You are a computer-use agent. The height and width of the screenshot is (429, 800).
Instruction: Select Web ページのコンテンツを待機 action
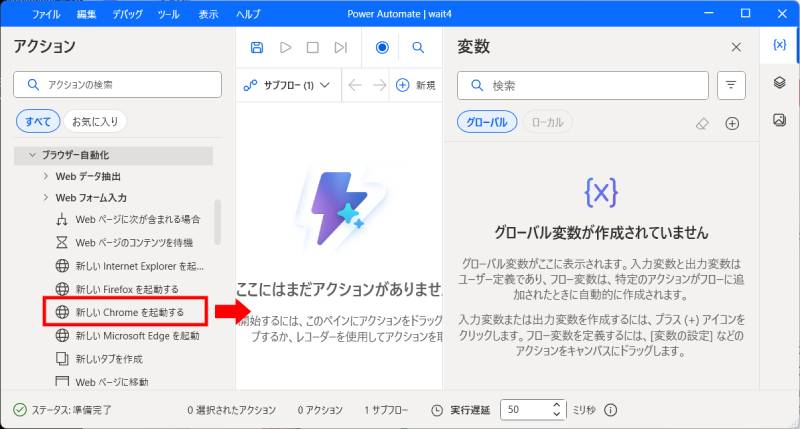(x=124, y=242)
